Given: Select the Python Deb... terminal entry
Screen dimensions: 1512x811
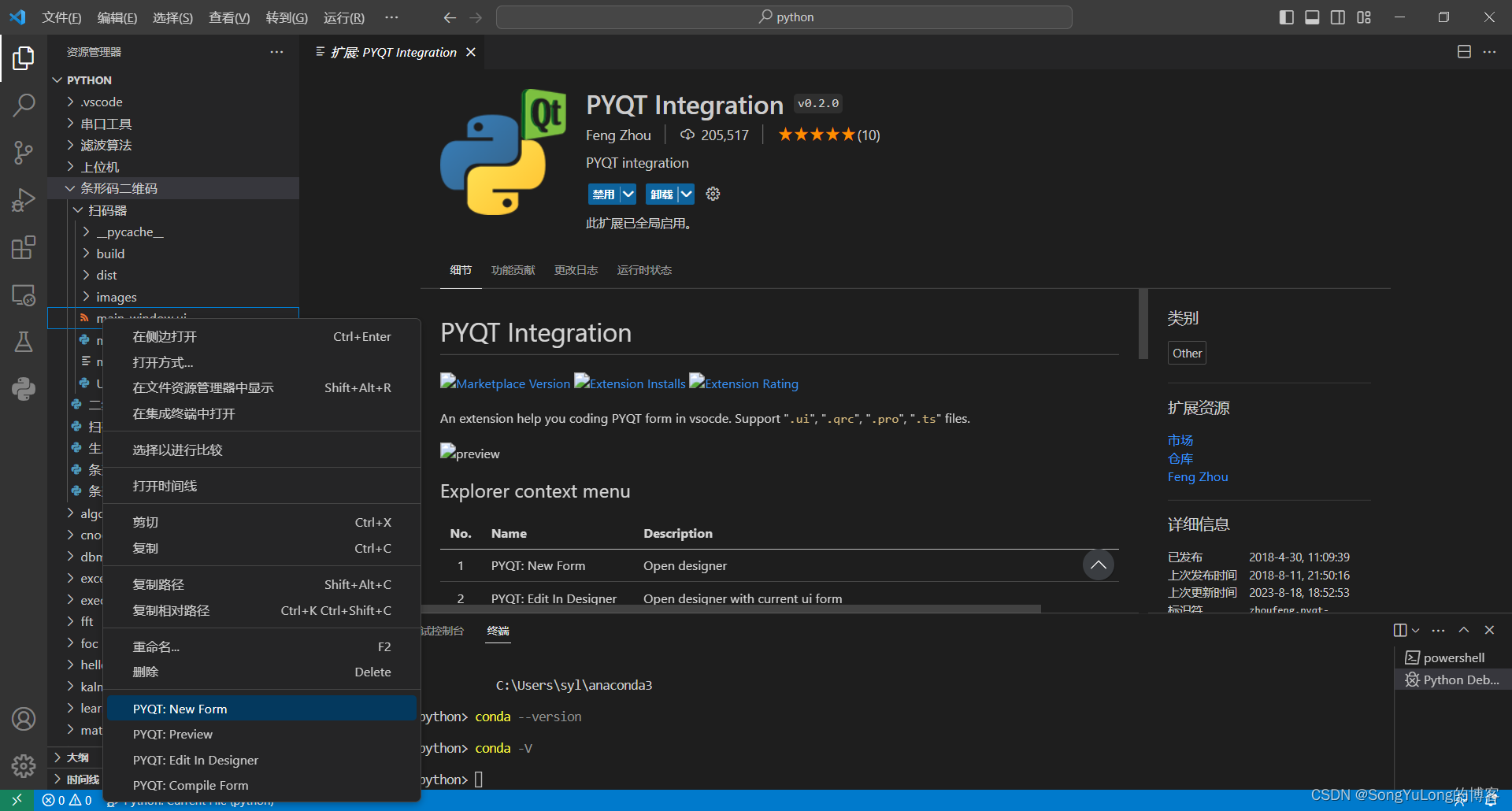Looking at the screenshot, I should coord(1453,680).
